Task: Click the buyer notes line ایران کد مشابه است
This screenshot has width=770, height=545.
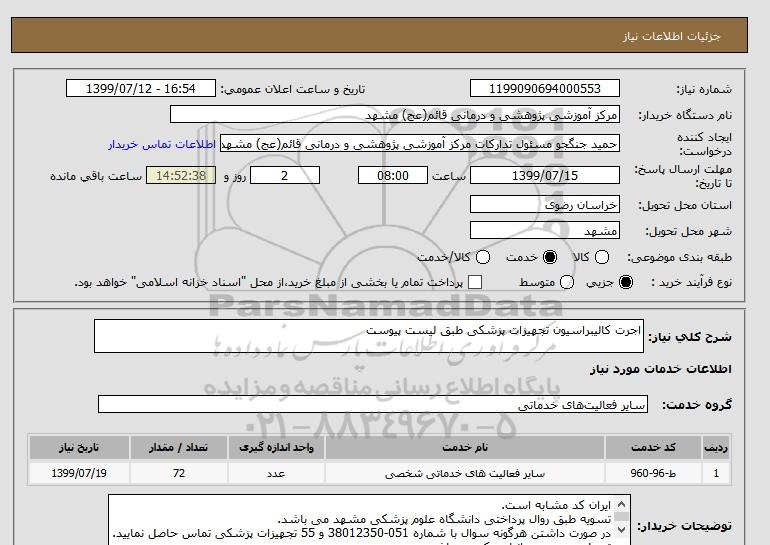Action: (x=556, y=505)
